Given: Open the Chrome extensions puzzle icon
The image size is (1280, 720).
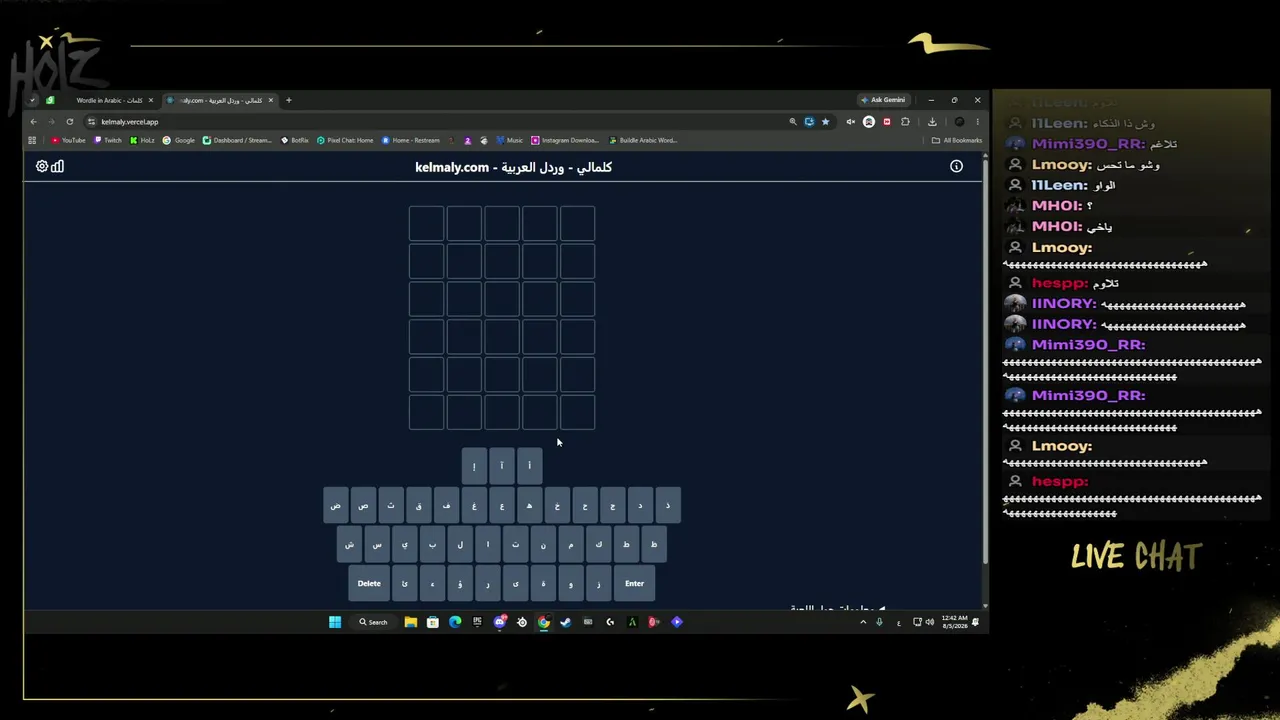Looking at the screenshot, I should (905, 122).
